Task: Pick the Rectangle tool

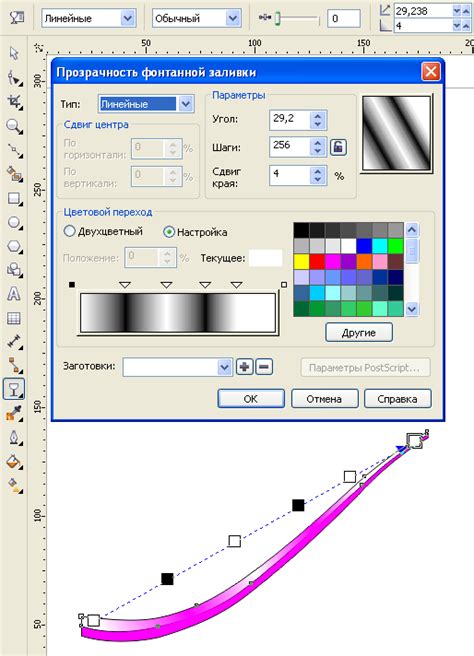Action: [14, 198]
